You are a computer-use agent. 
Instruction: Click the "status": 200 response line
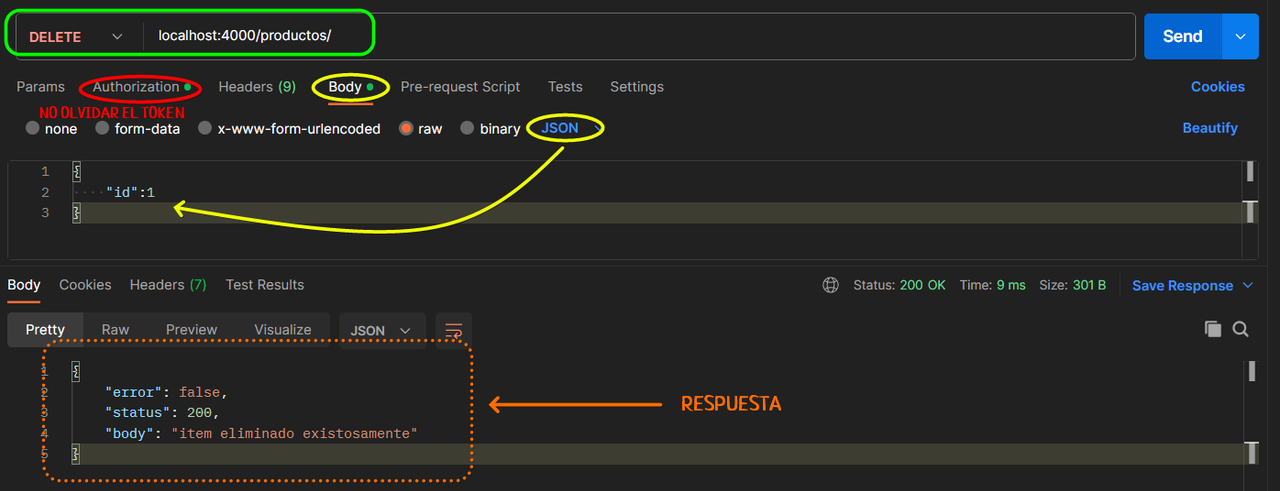[162, 412]
